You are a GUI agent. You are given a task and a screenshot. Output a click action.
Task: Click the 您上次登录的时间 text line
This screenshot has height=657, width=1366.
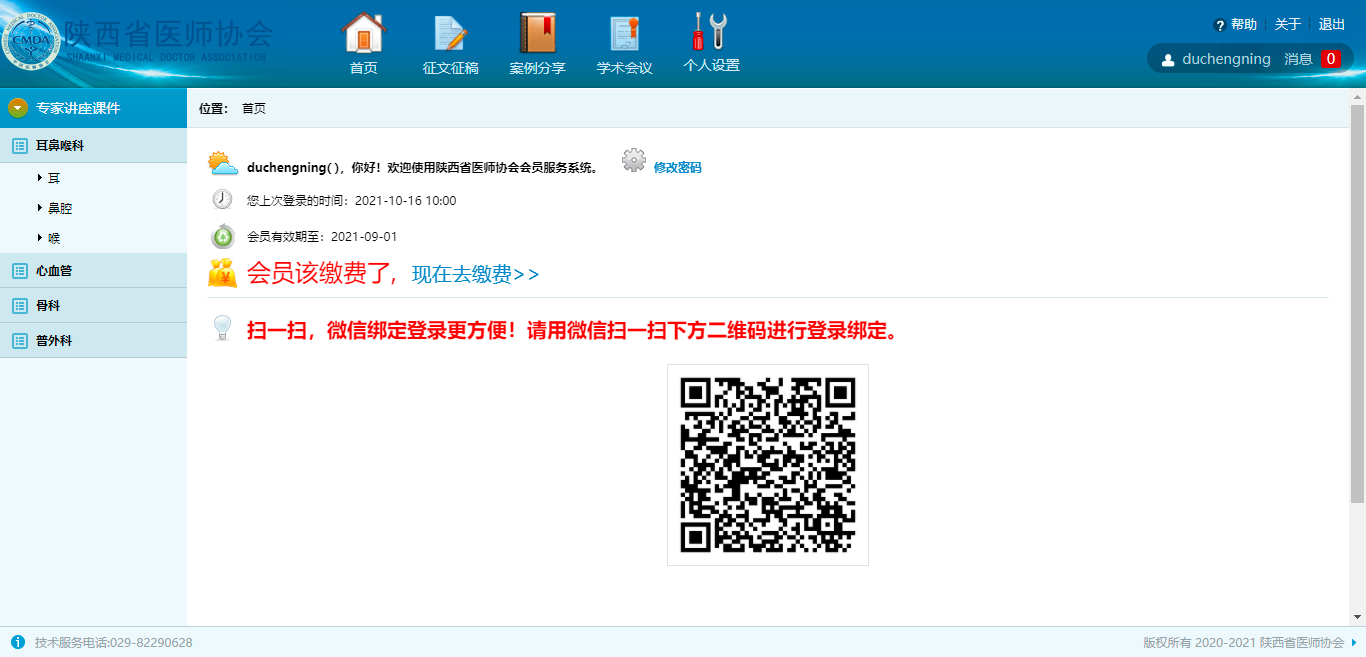[x=351, y=201]
